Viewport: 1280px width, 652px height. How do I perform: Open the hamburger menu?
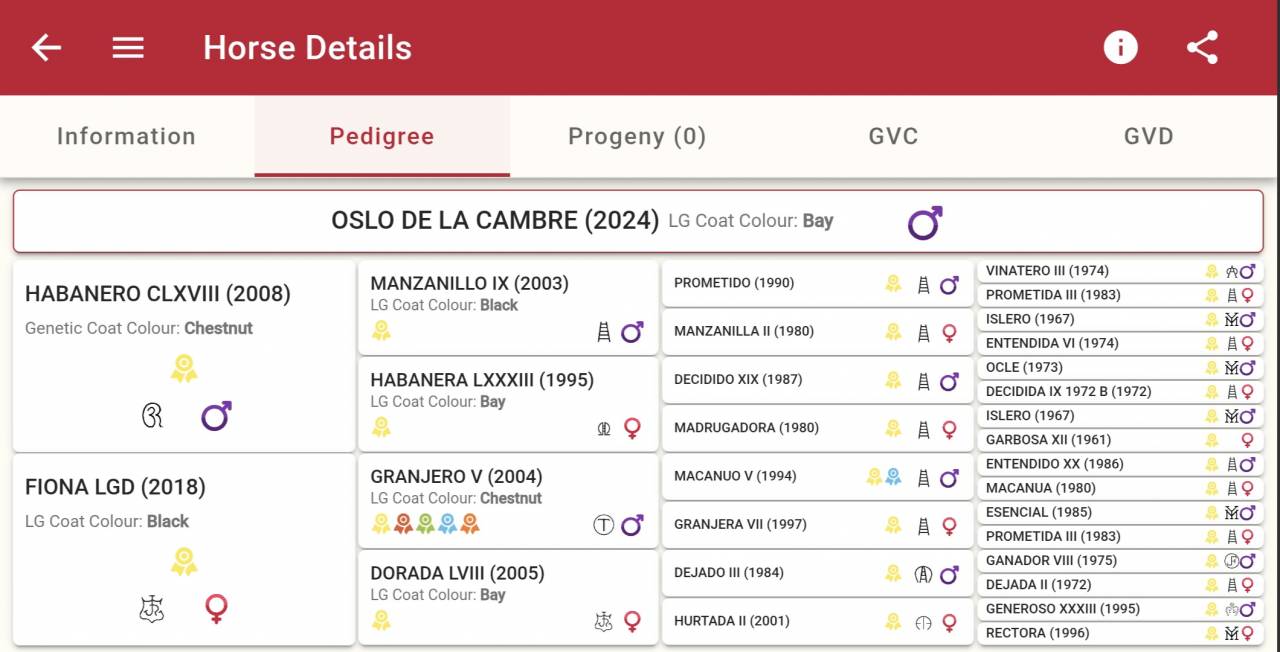128,47
